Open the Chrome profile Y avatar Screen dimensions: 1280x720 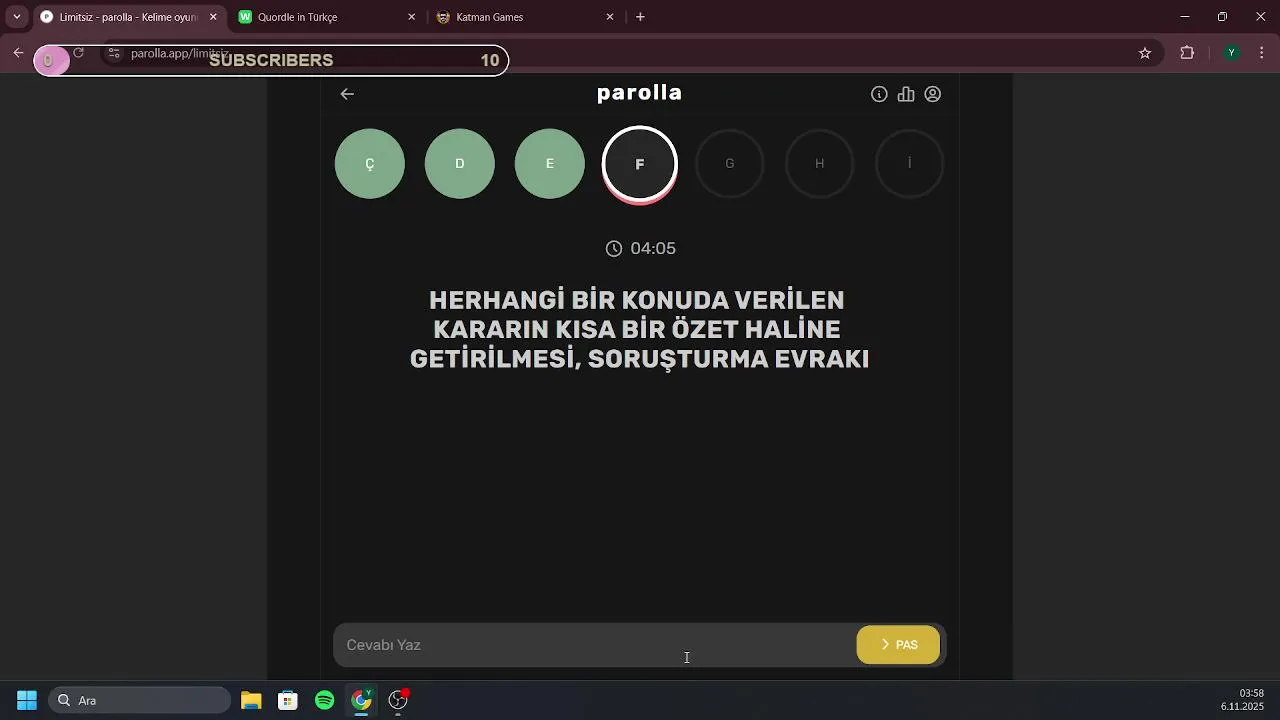(x=1232, y=53)
